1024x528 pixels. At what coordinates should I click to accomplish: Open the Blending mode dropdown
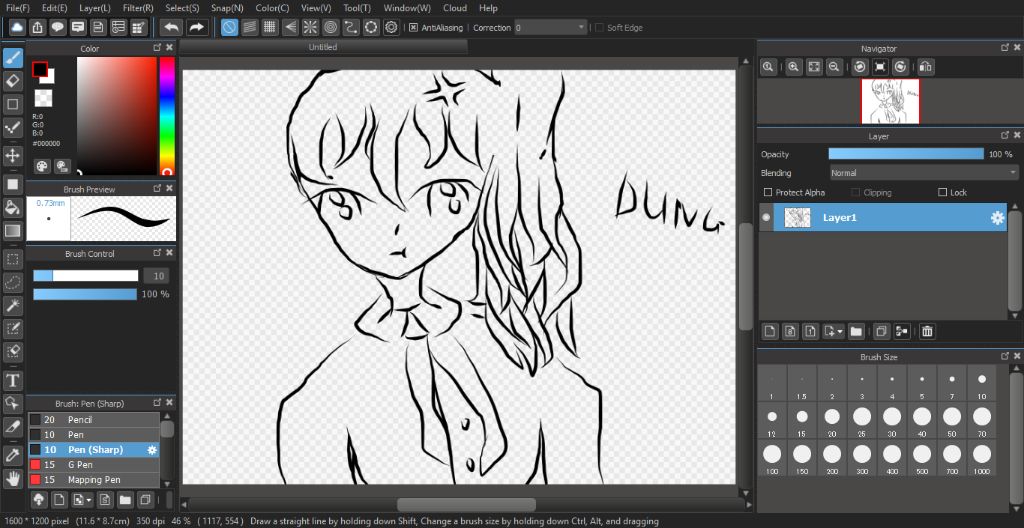(923, 173)
